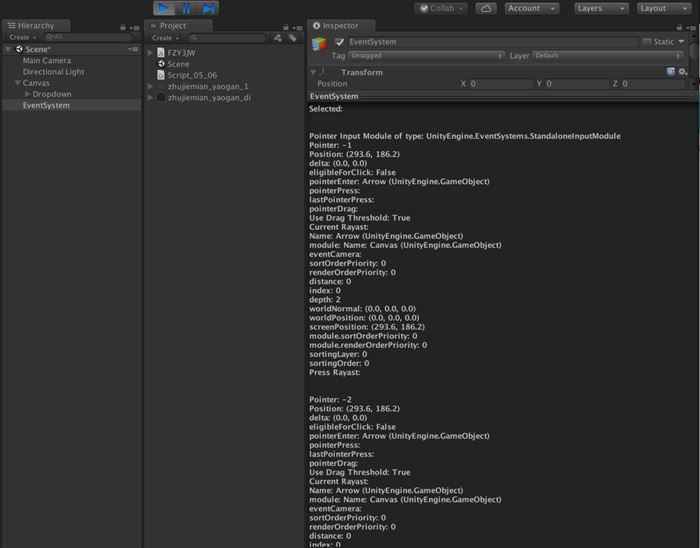This screenshot has height=548, width=700.
Task: Open the Layer dropdown showing Default
Action: pyautogui.click(x=607, y=56)
